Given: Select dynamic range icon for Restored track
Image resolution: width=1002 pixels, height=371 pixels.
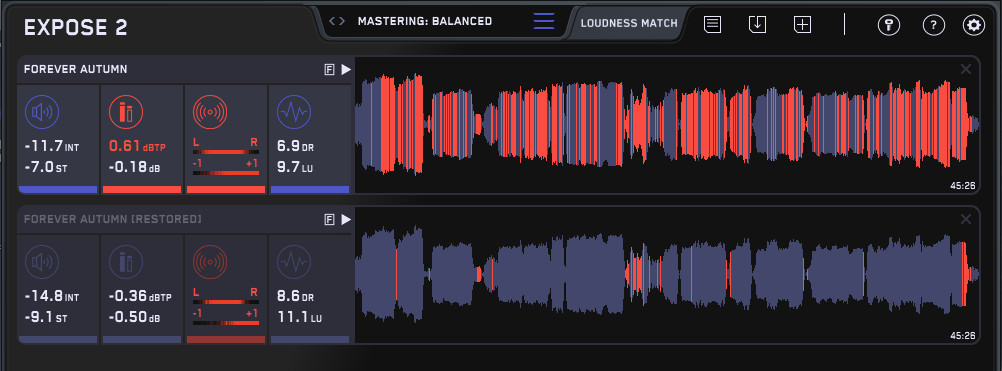Looking at the screenshot, I should tap(294, 262).
